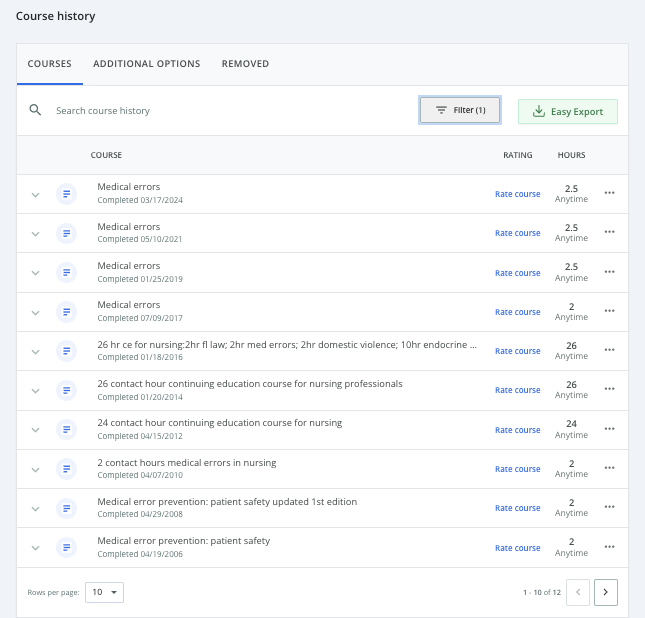The height and width of the screenshot is (618, 645).
Task: Switch to the Removed tab
Action: [245, 64]
